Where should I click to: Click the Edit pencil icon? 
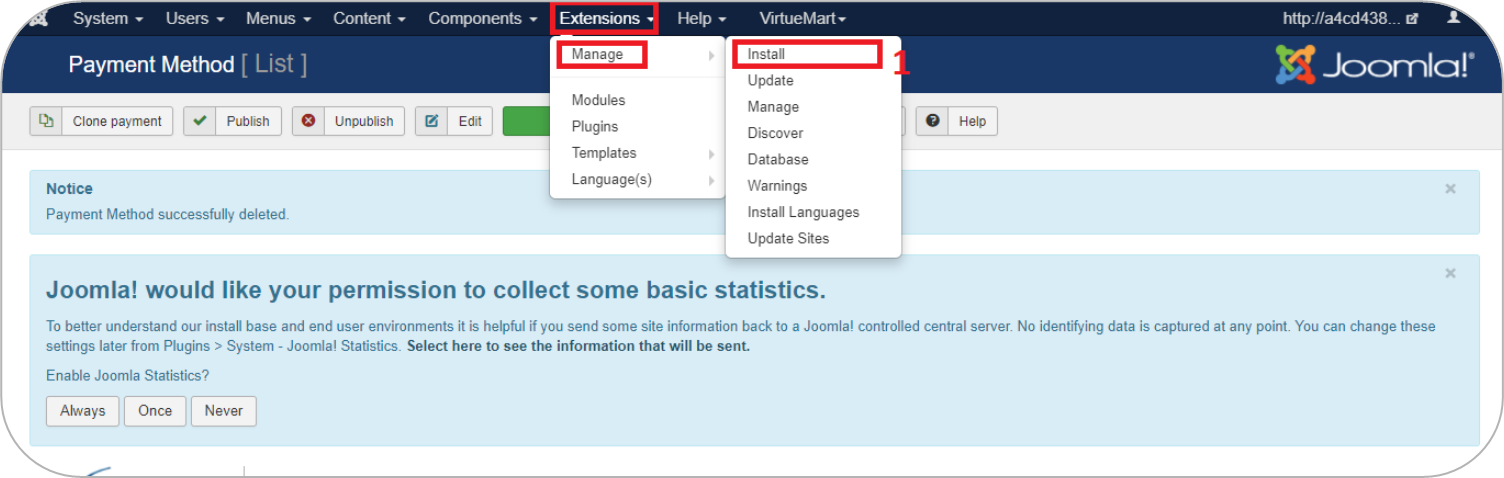click(432, 121)
